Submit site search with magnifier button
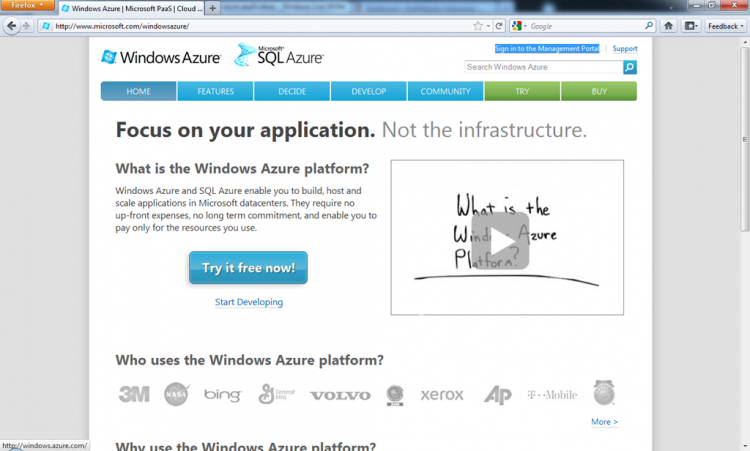The width and height of the screenshot is (750, 451). coord(630,67)
